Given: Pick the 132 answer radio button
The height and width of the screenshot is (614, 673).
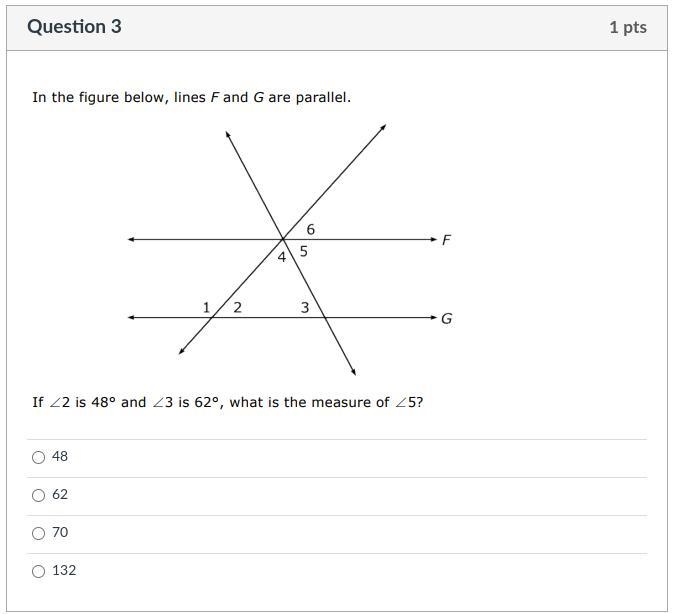Looking at the screenshot, I should (38, 572).
